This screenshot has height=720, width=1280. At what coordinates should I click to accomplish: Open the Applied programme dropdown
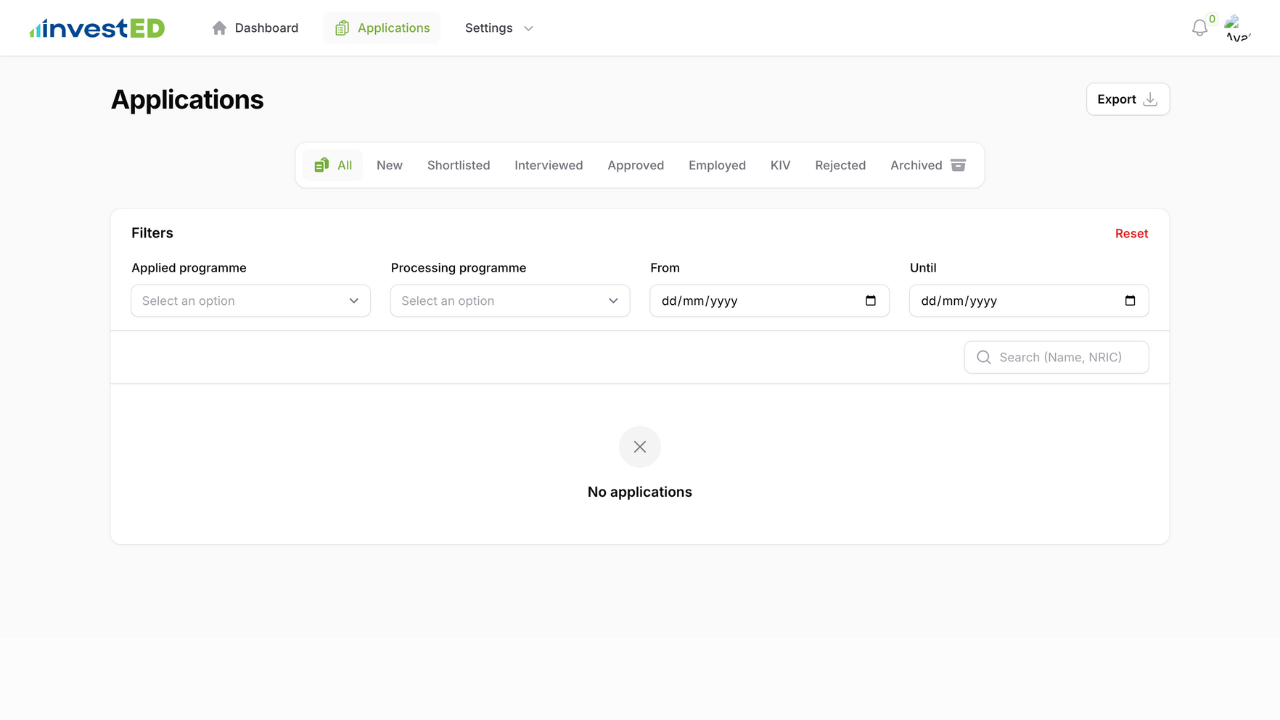click(x=250, y=300)
